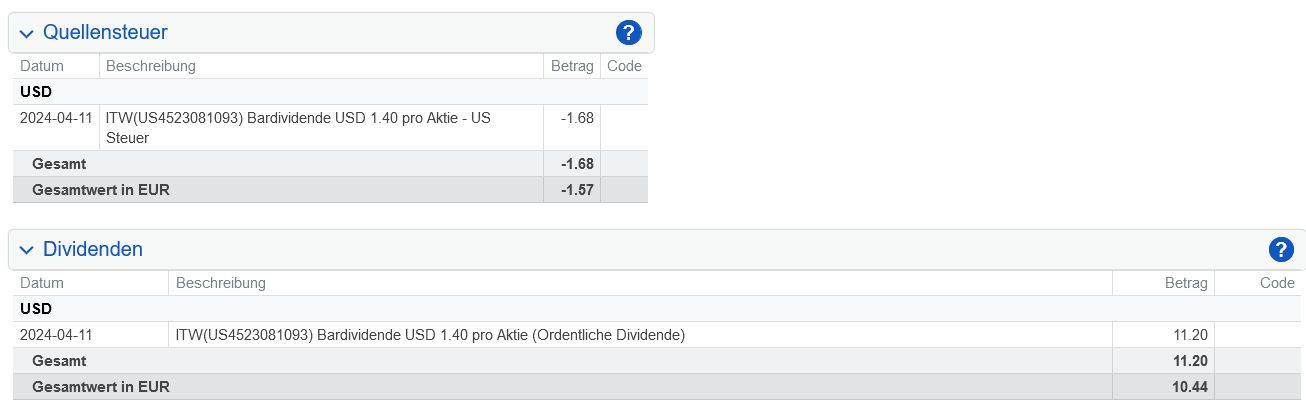Click Code header in Dividenden table

(x=1278, y=283)
